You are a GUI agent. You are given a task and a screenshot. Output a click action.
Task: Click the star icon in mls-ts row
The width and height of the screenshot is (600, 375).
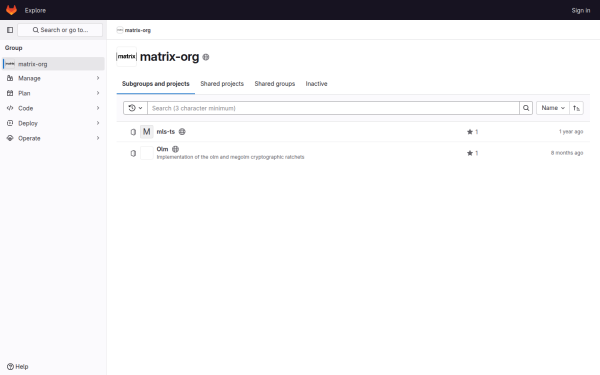(470, 132)
